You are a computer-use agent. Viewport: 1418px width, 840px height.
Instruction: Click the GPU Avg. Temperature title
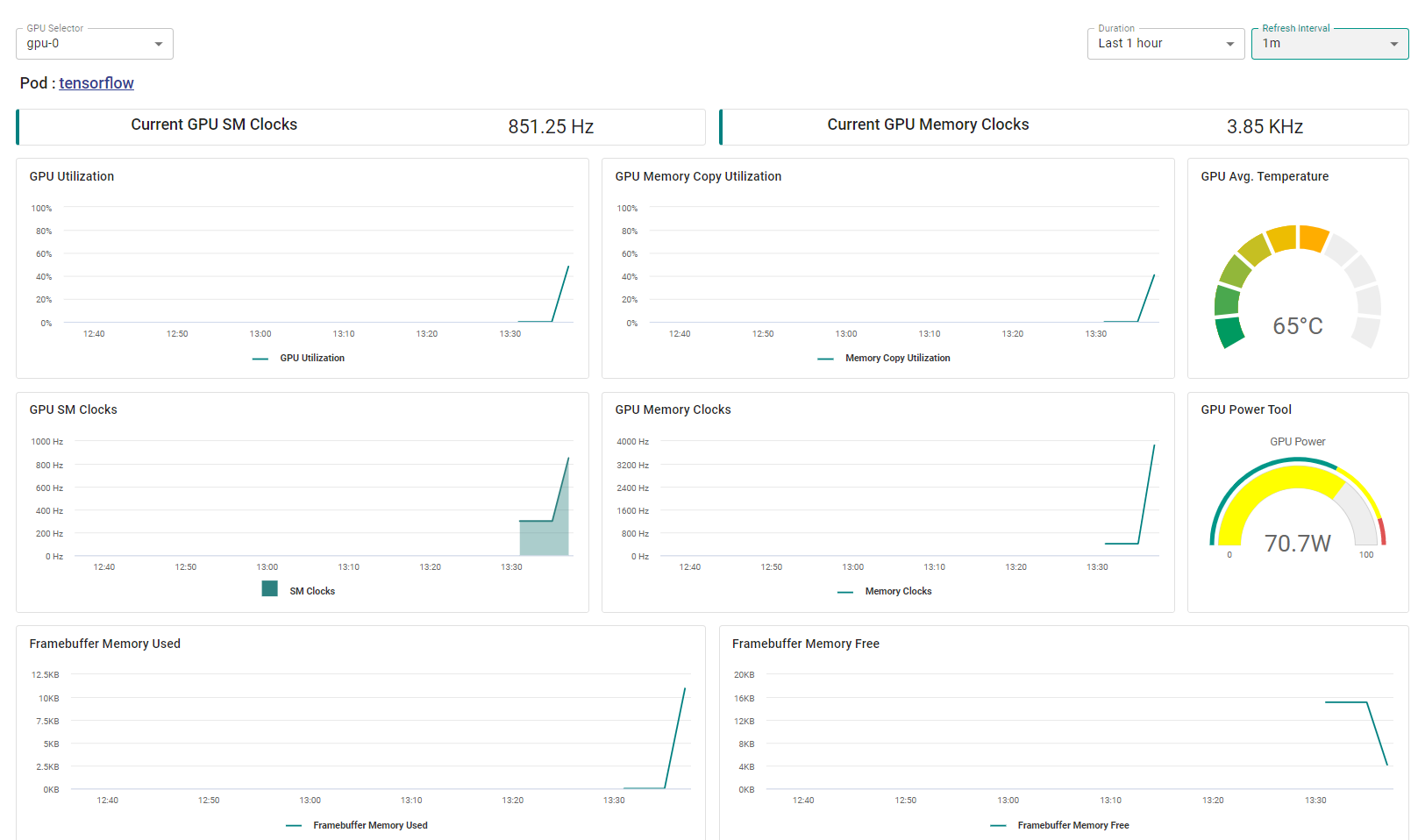[x=1265, y=176]
